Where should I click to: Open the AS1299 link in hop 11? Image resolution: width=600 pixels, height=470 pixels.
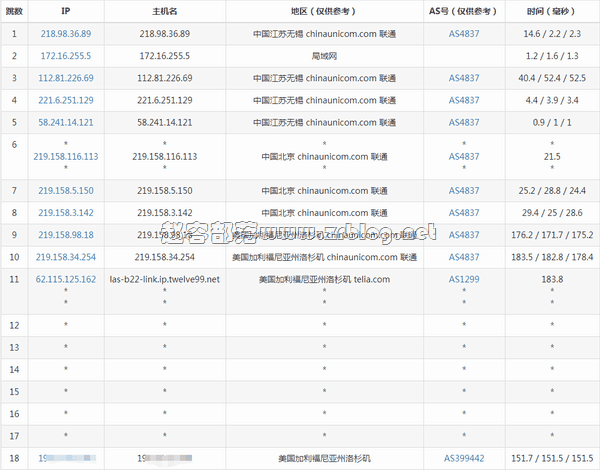pyautogui.click(x=464, y=279)
